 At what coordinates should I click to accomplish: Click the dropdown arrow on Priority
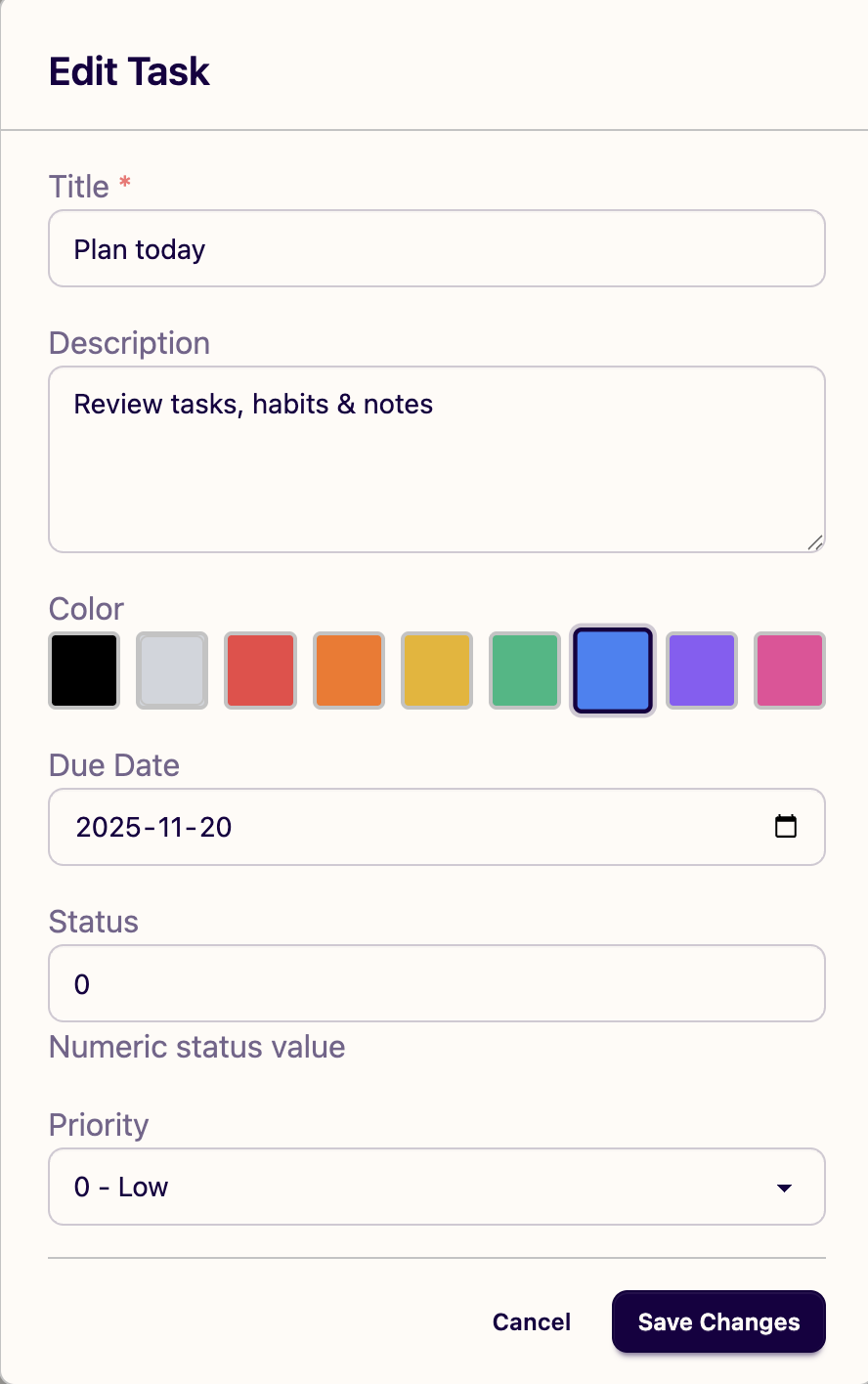pyautogui.click(x=783, y=1187)
